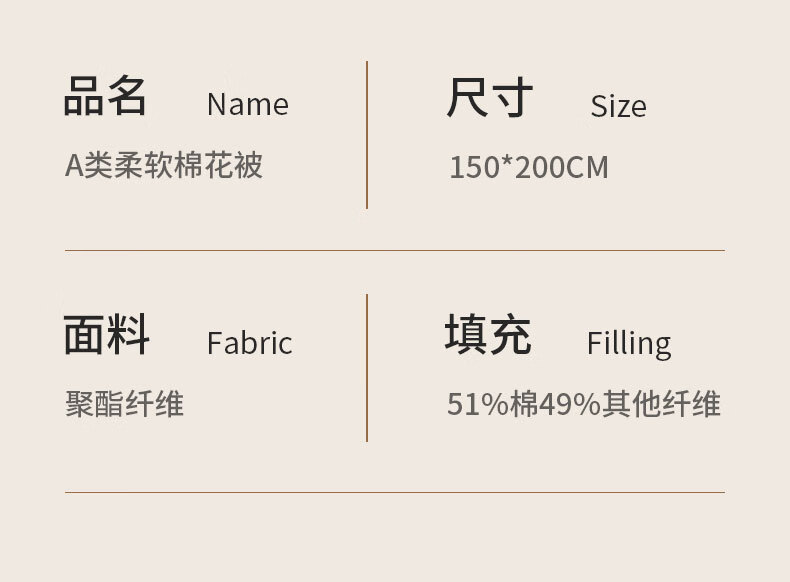This screenshot has height=582, width=790.
Task: Click the 聚酯纤维 fabric value
Action: [124, 404]
